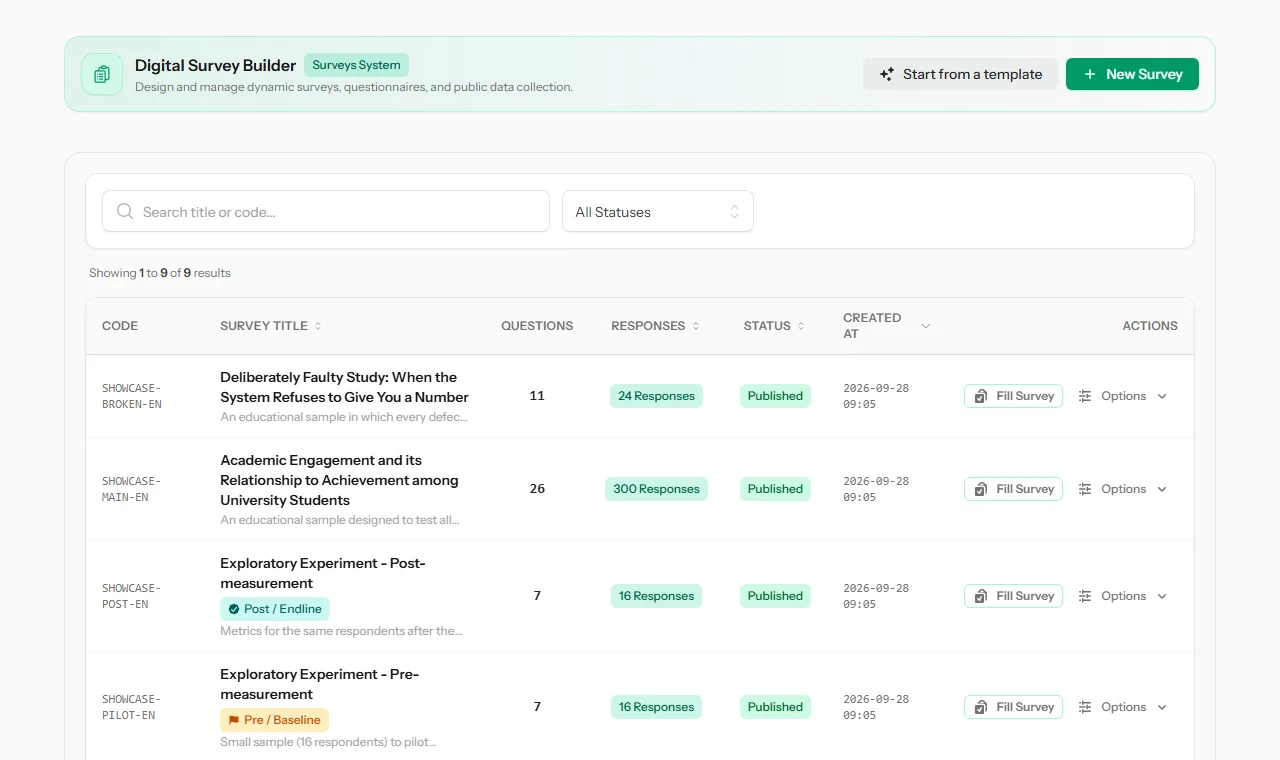Create a New Survey
The image size is (1280, 760).
[x=1132, y=74]
